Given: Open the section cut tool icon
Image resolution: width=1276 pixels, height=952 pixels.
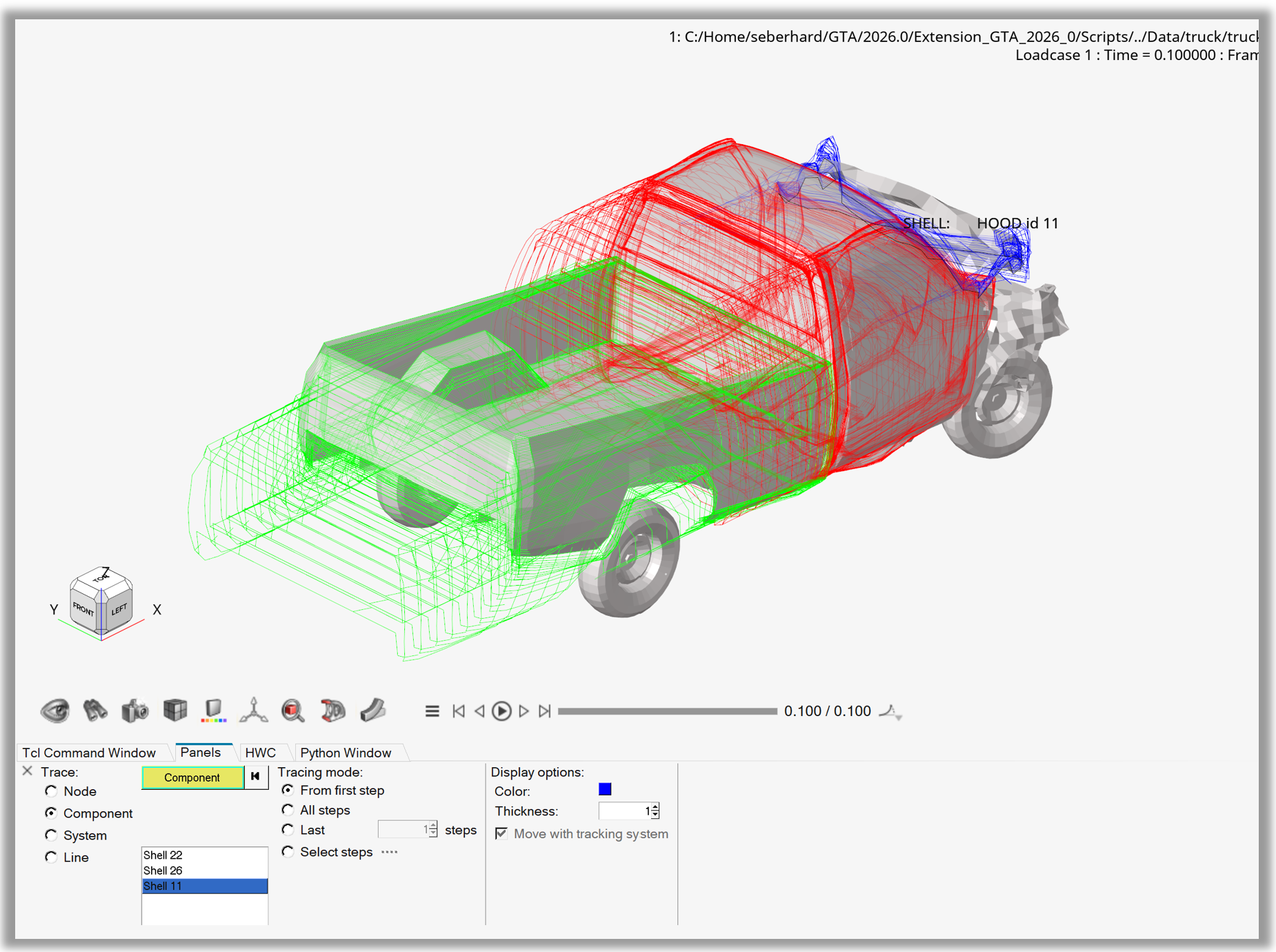Looking at the screenshot, I should pos(372,711).
